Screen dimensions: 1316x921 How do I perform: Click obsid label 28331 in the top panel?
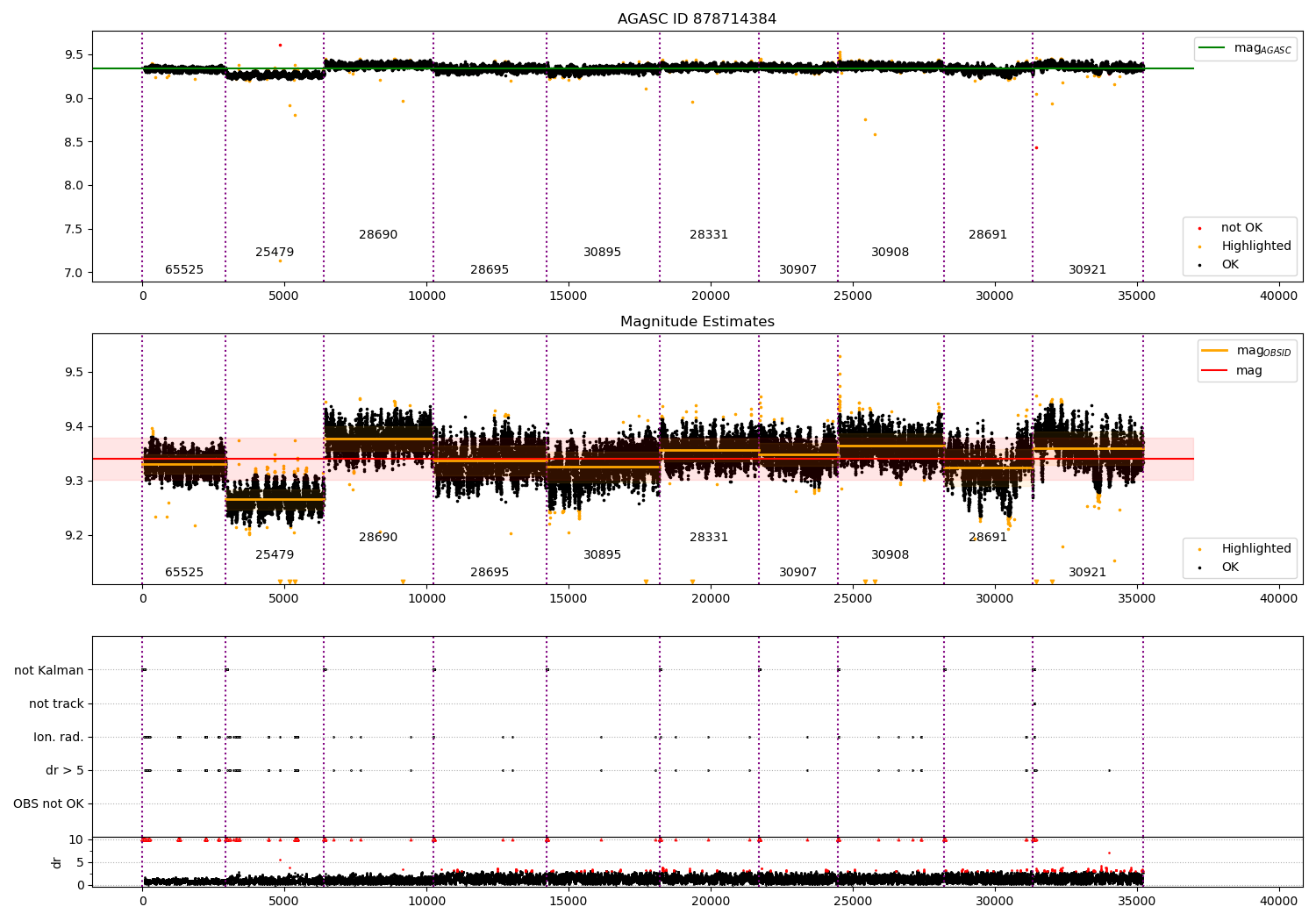[709, 235]
